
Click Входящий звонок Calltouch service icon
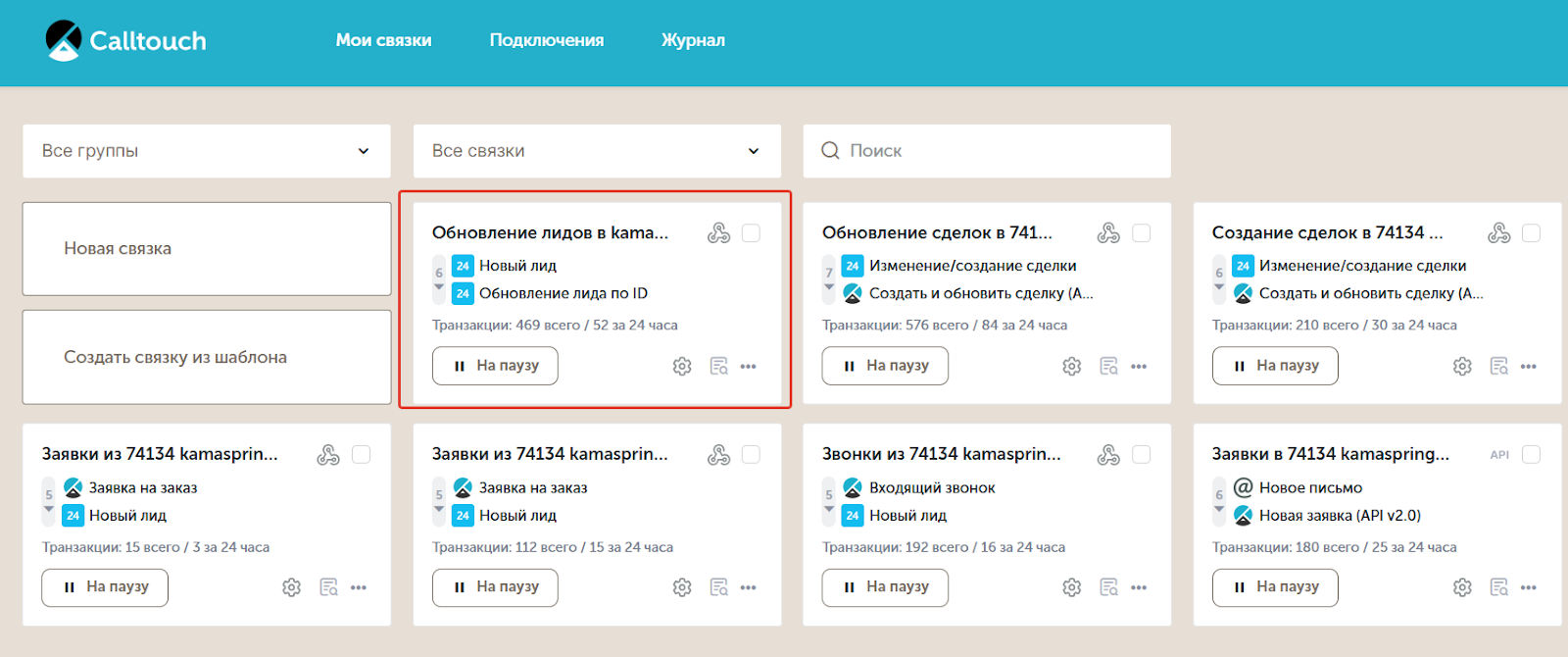[x=853, y=487]
